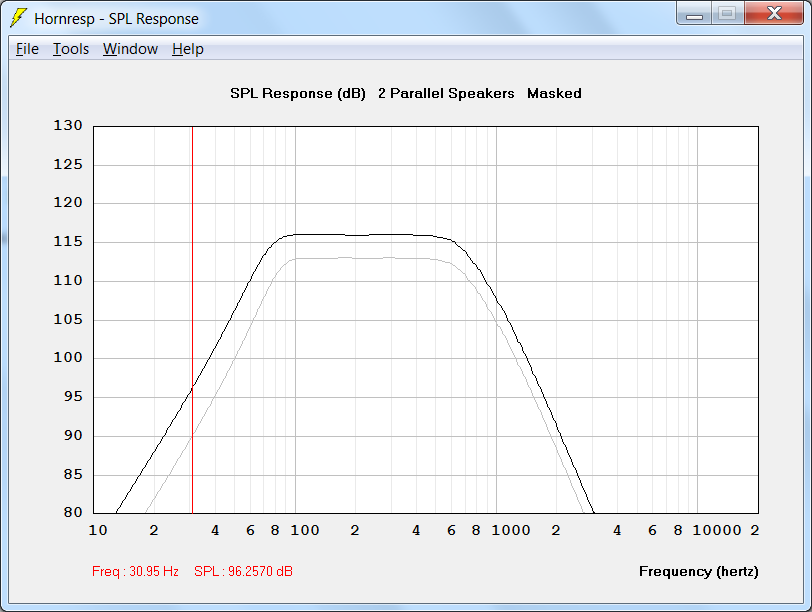Click the 10000 label on frequency axis
Image resolution: width=812 pixels, height=612 pixels.
point(717,531)
